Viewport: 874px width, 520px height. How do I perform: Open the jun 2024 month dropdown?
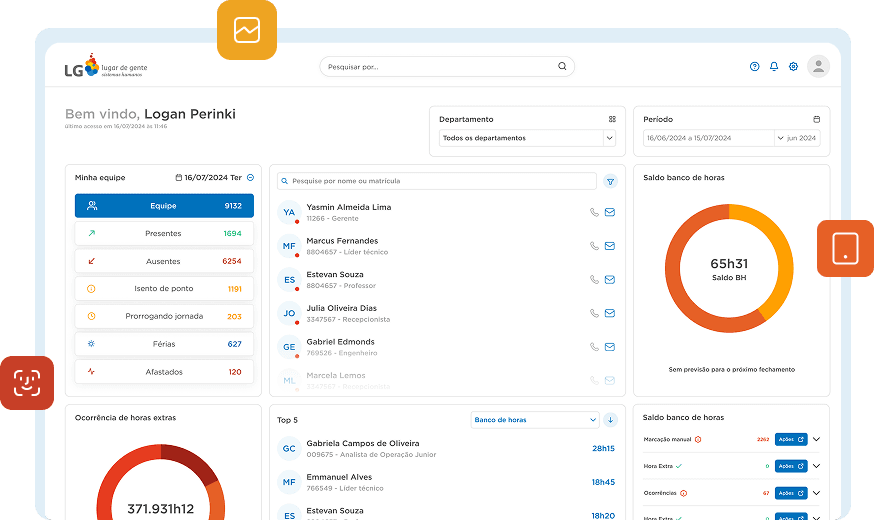[797, 138]
